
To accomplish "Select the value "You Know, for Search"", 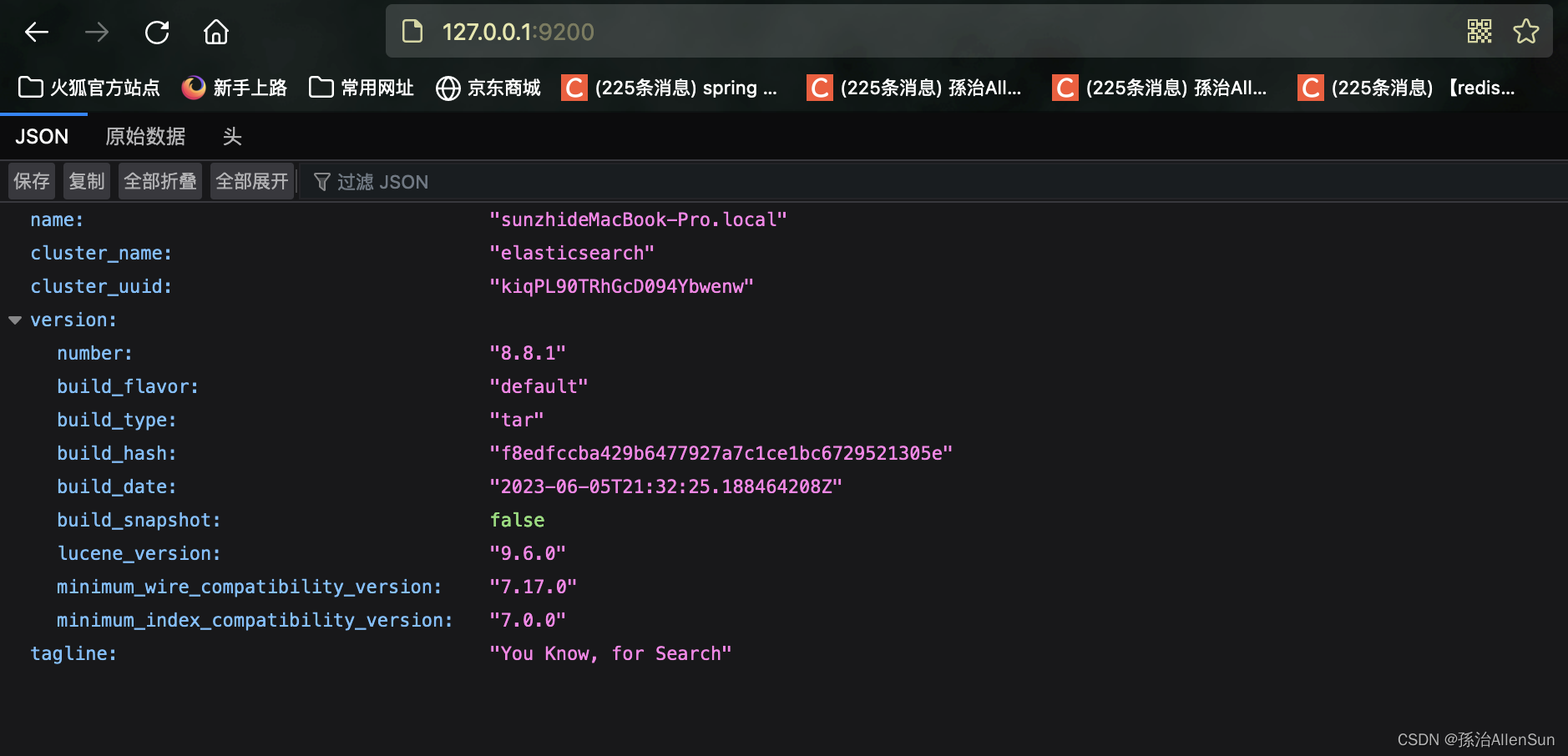I will [610, 654].
